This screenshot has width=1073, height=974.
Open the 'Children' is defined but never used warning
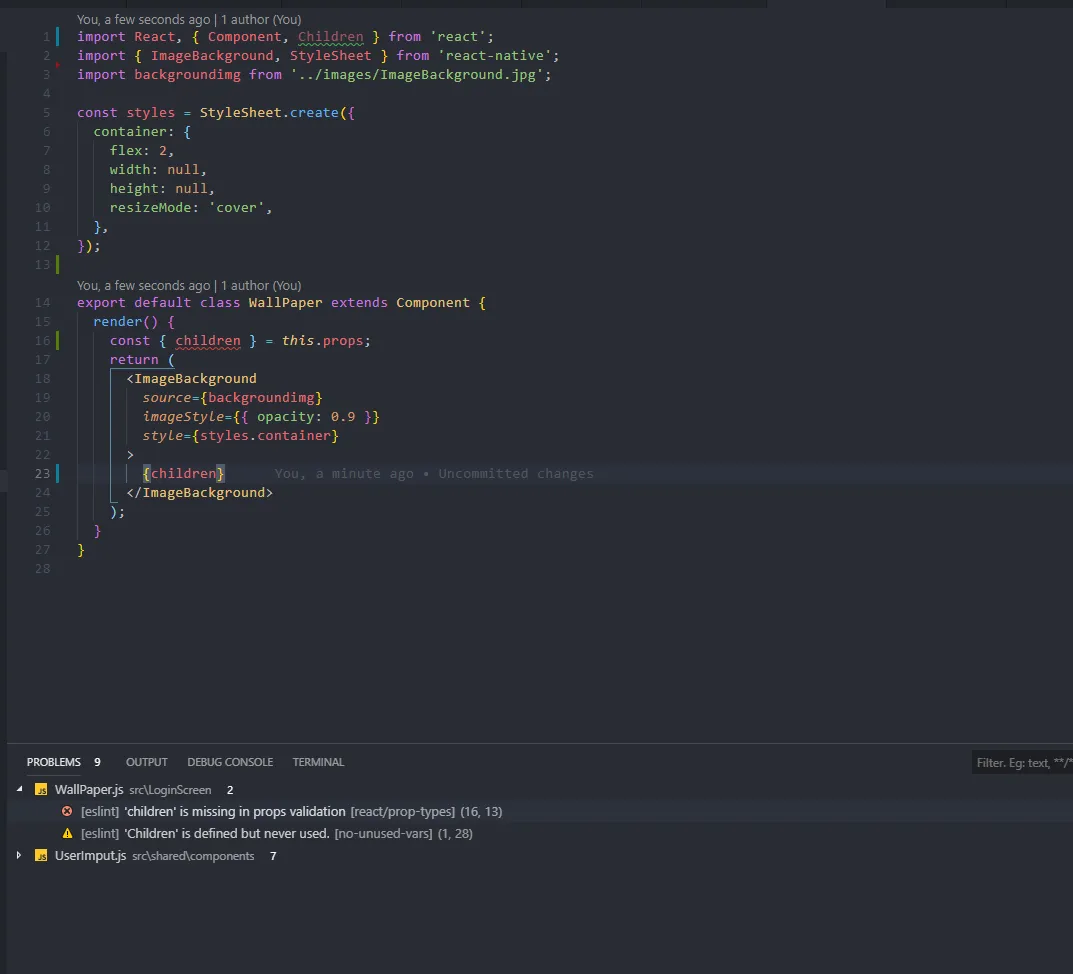[x=276, y=834]
